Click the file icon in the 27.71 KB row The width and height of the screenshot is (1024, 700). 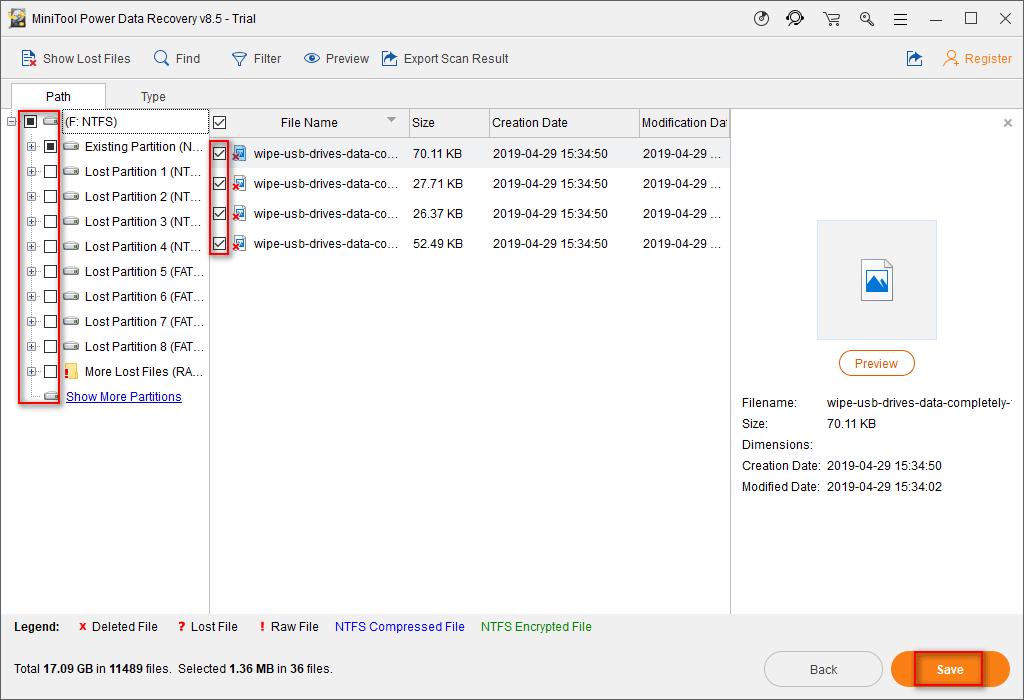click(239, 183)
